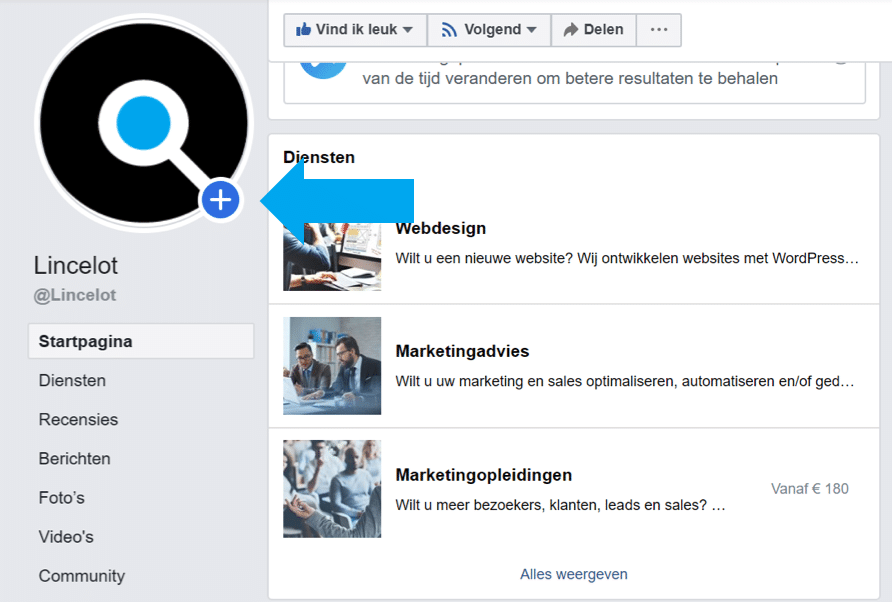Open Diensten in the sidebar menu

click(x=72, y=380)
